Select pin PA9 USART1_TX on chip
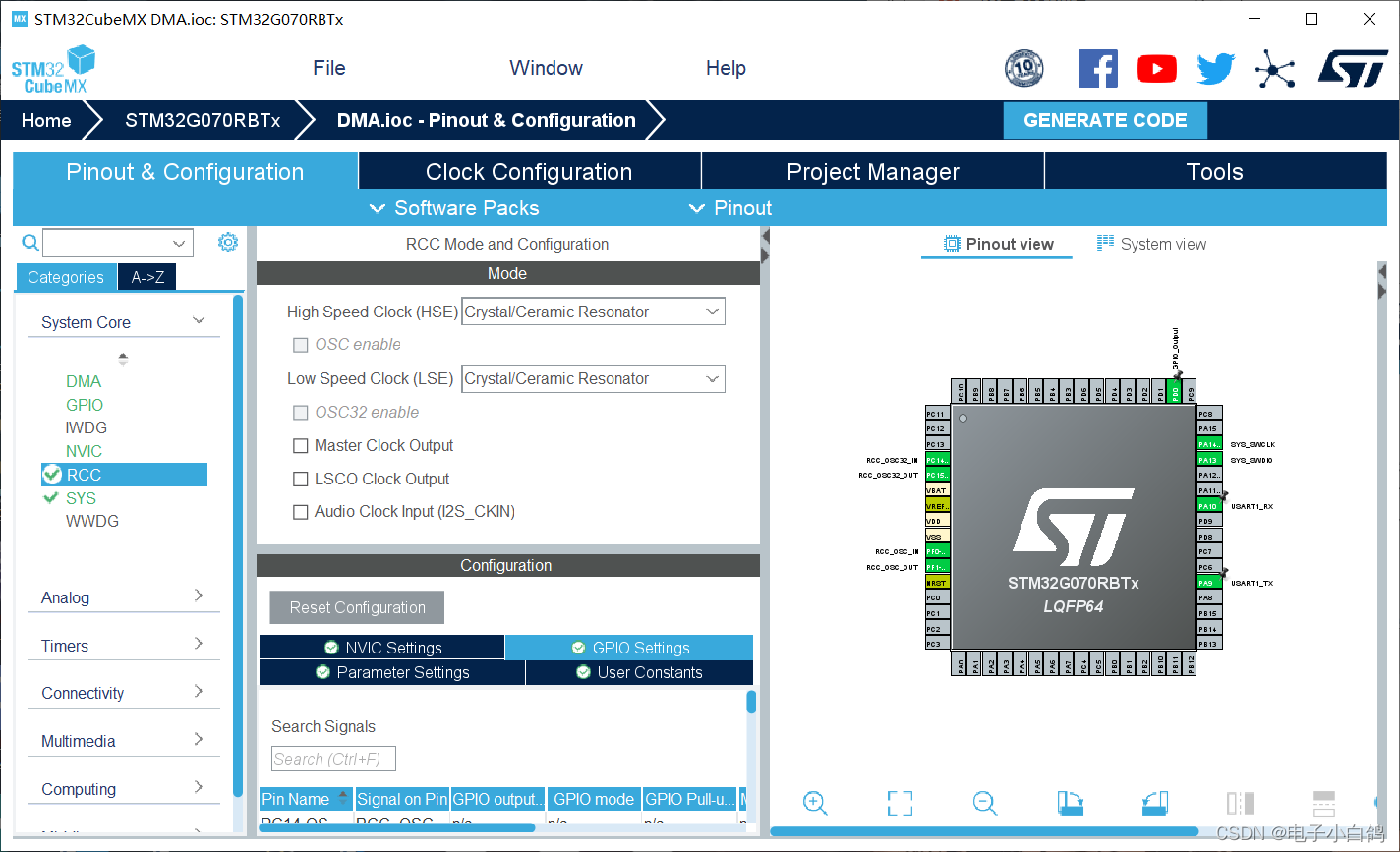 [1209, 583]
